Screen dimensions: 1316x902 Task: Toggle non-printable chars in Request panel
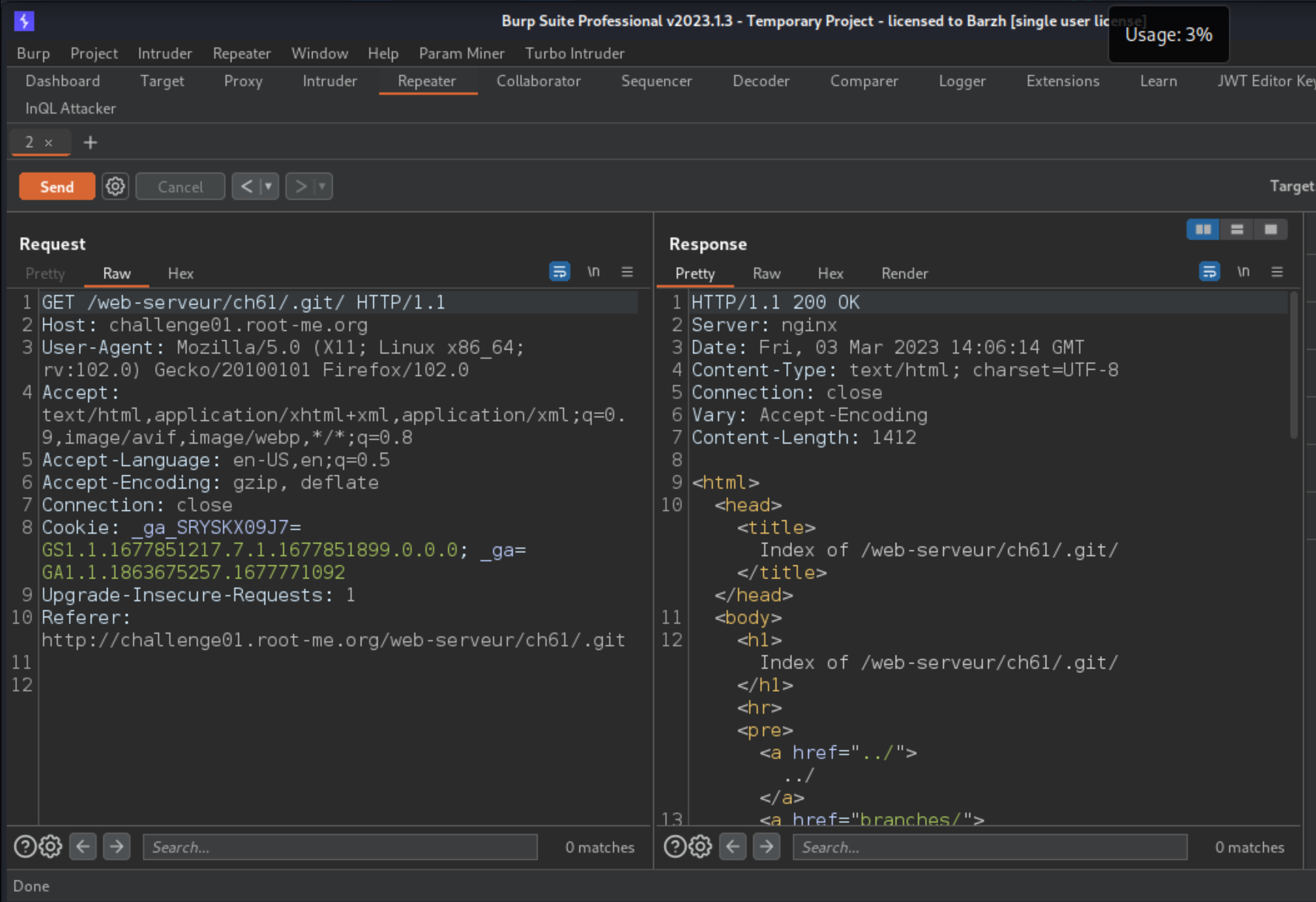[x=593, y=272]
